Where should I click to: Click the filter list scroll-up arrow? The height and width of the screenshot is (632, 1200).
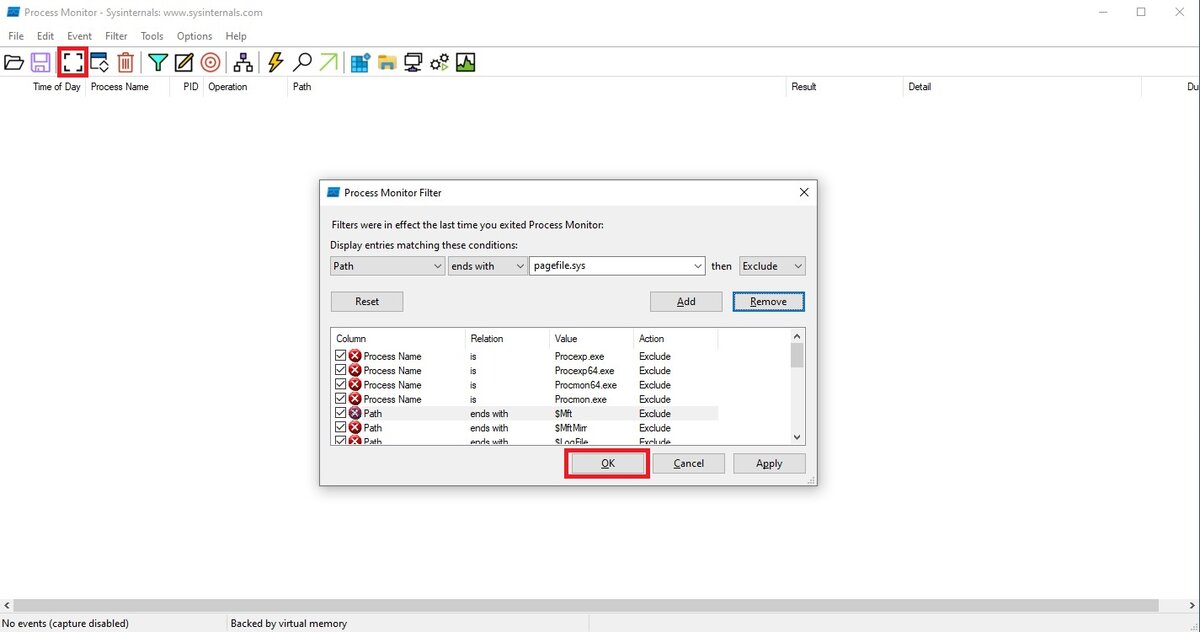coord(797,337)
